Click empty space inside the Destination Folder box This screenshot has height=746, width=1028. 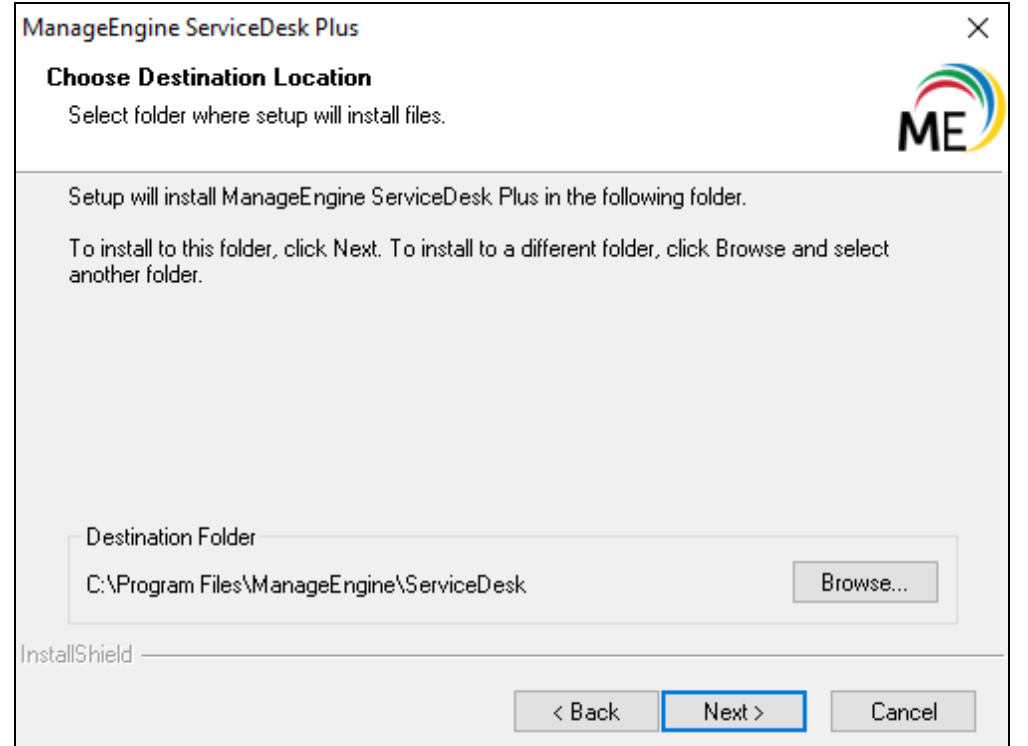pos(660,585)
